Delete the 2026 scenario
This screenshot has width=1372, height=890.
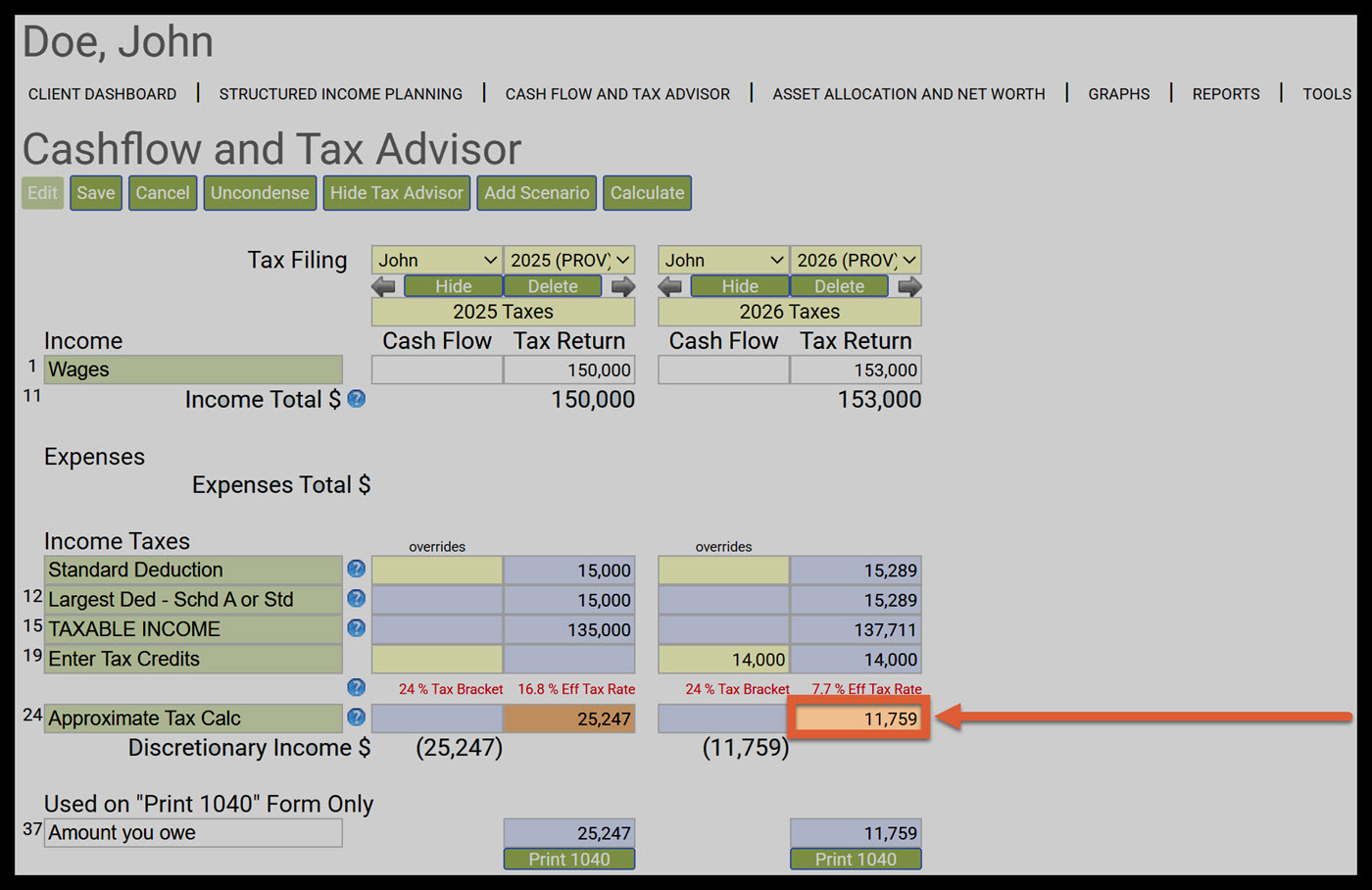pos(840,286)
